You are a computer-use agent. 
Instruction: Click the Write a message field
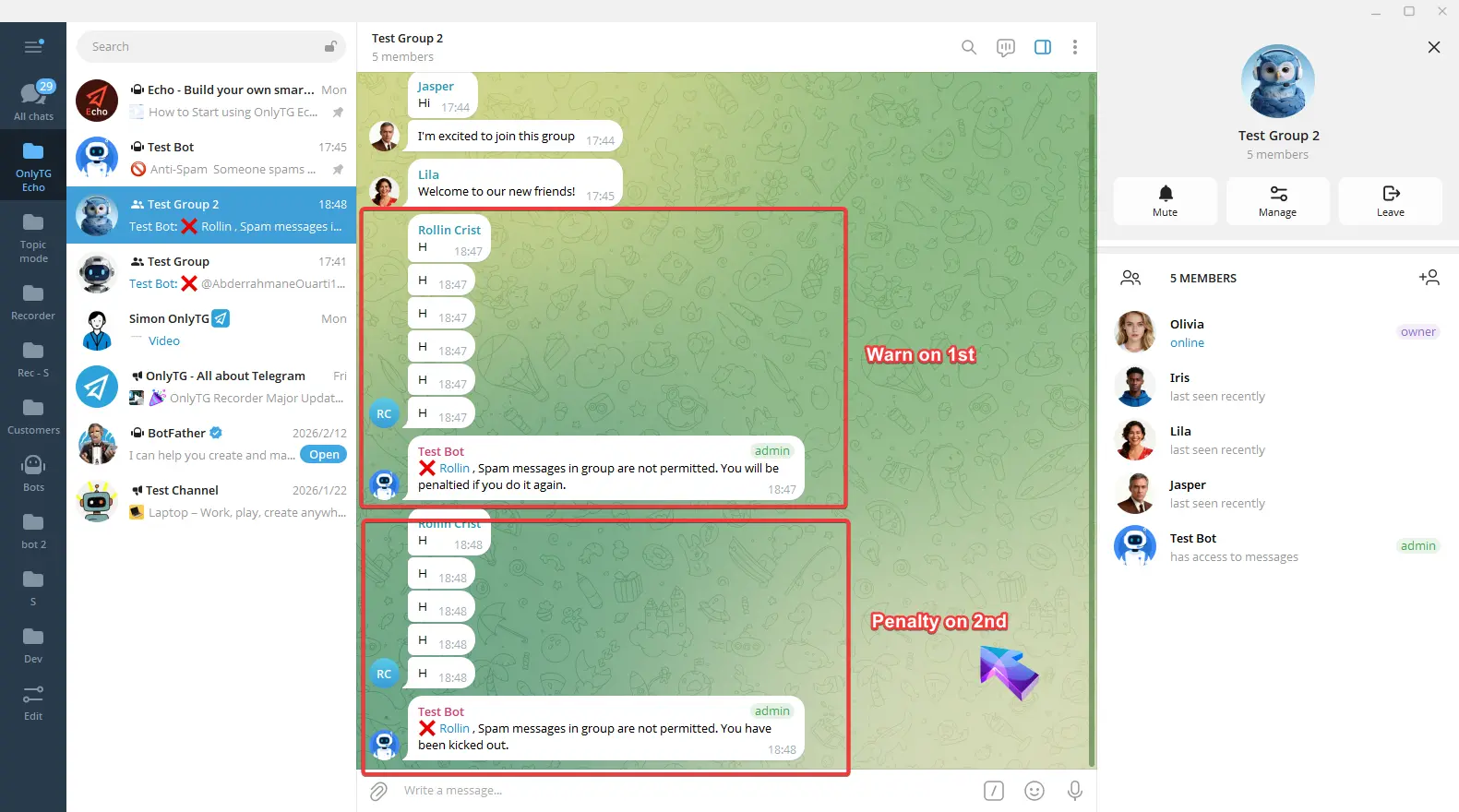pos(683,791)
